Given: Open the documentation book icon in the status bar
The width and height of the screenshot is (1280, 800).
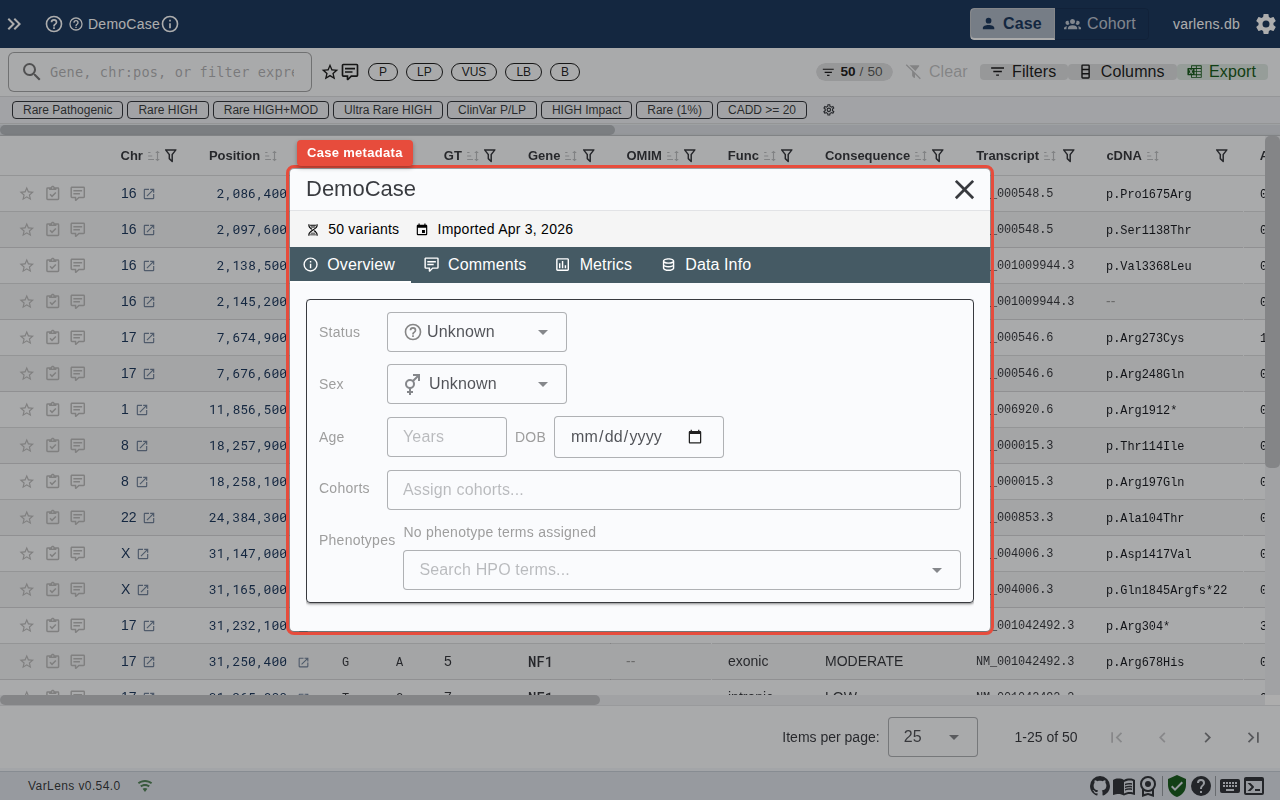Looking at the screenshot, I should tap(1123, 786).
